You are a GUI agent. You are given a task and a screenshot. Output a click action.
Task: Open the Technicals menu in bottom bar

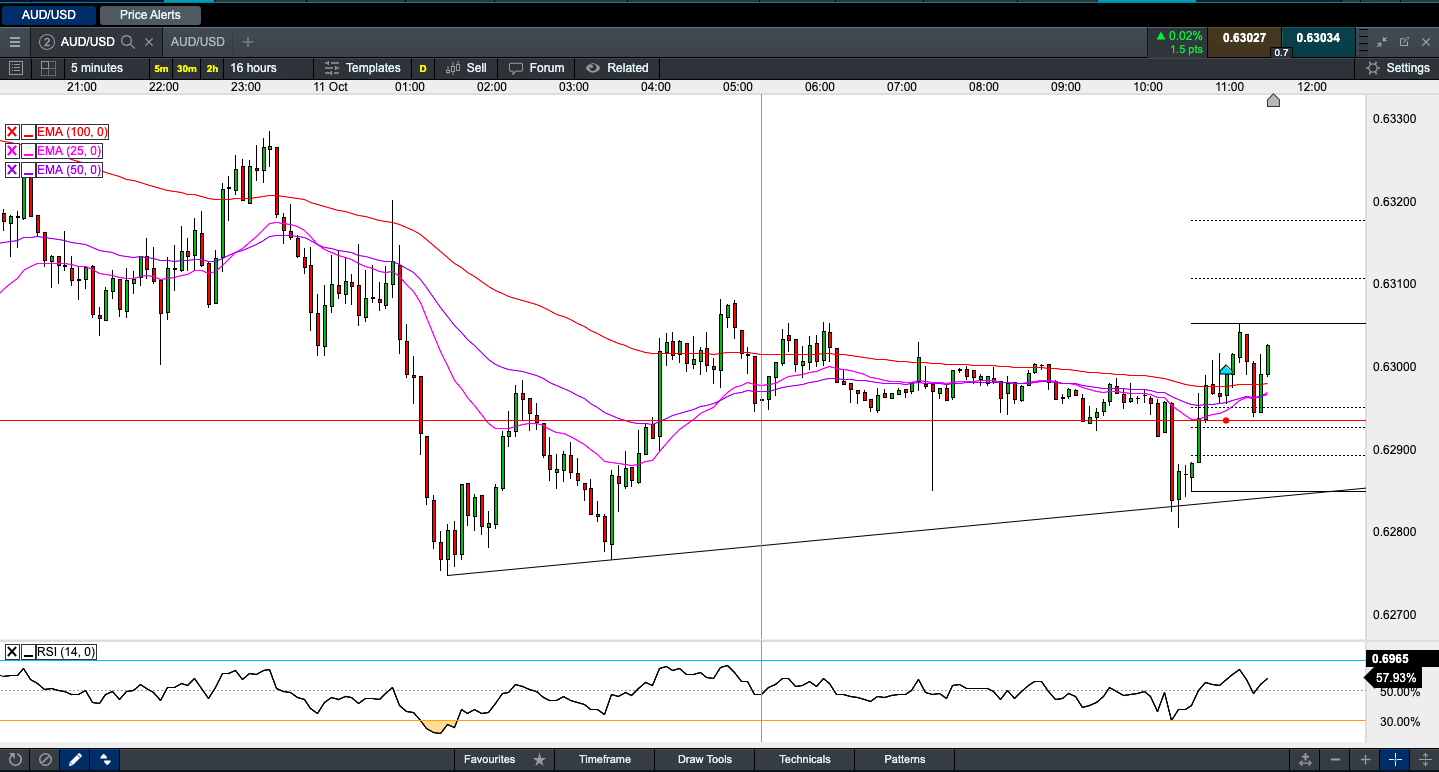[x=804, y=759]
